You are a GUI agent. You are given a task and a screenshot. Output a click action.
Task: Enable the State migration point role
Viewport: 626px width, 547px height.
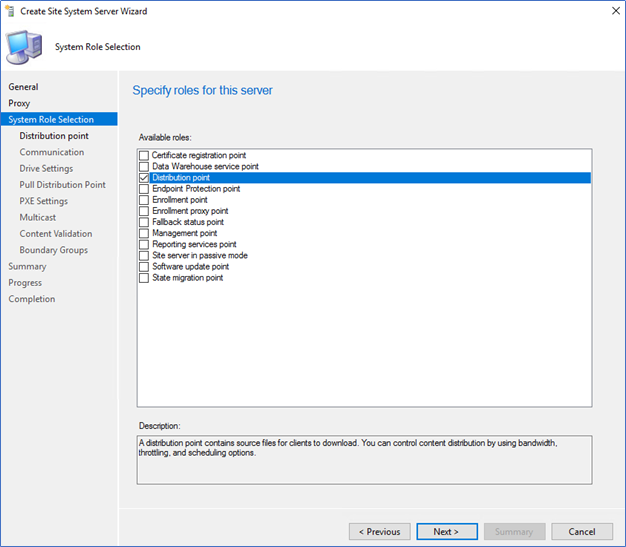(144, 278)
